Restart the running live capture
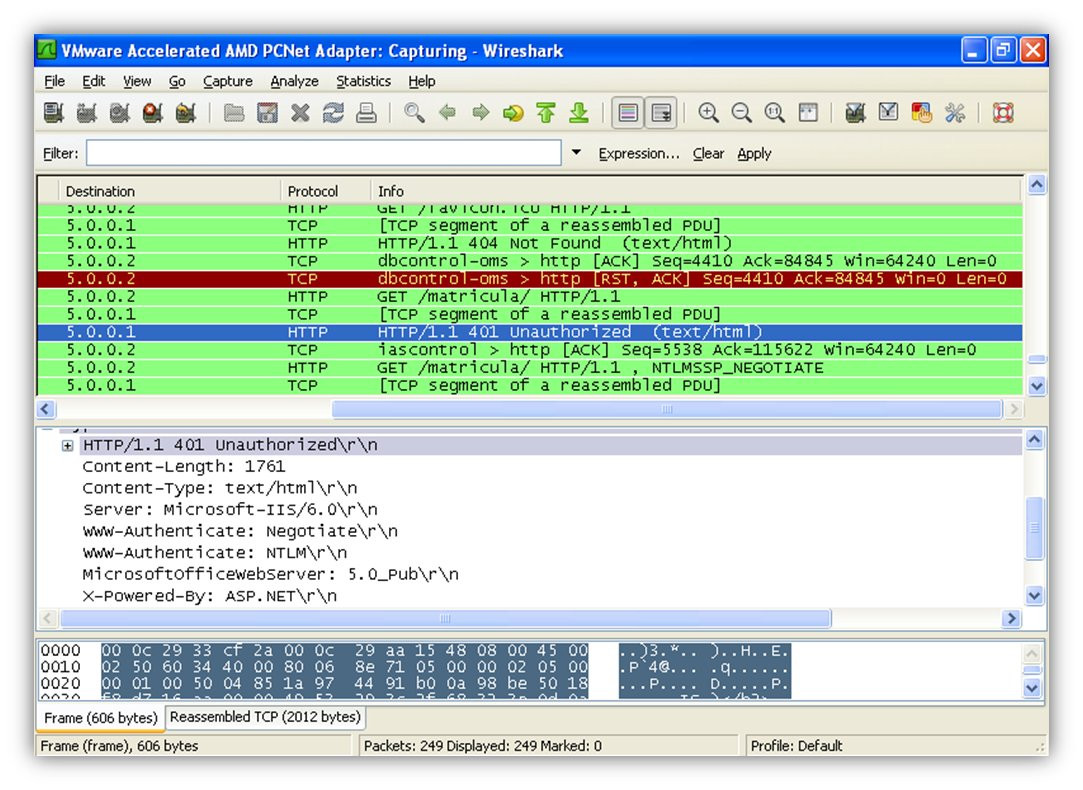Image resolution: width=1083 pixels, height=790 pixels. coord(186,113)
